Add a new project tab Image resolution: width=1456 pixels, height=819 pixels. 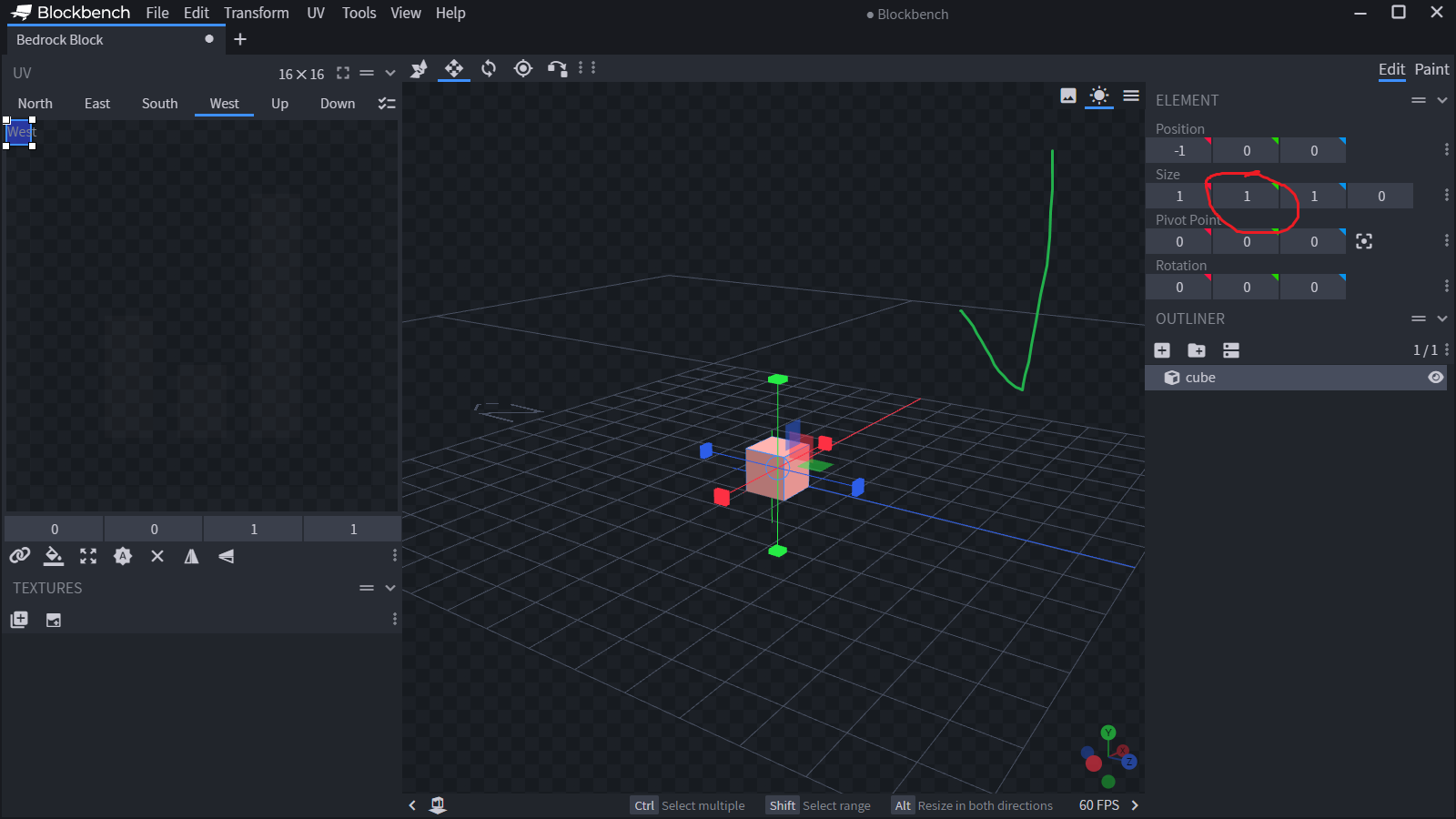(240, 39)
